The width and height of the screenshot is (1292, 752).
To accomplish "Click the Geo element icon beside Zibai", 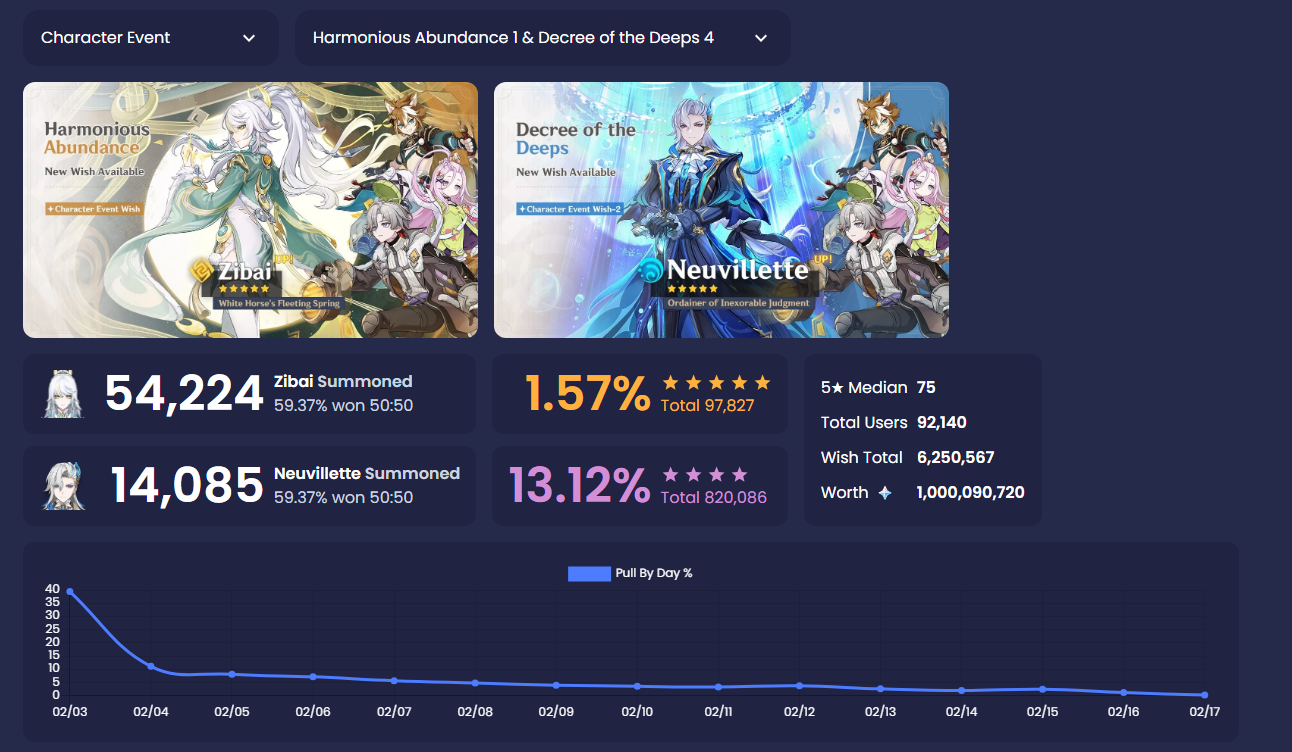I will [204, 272].
